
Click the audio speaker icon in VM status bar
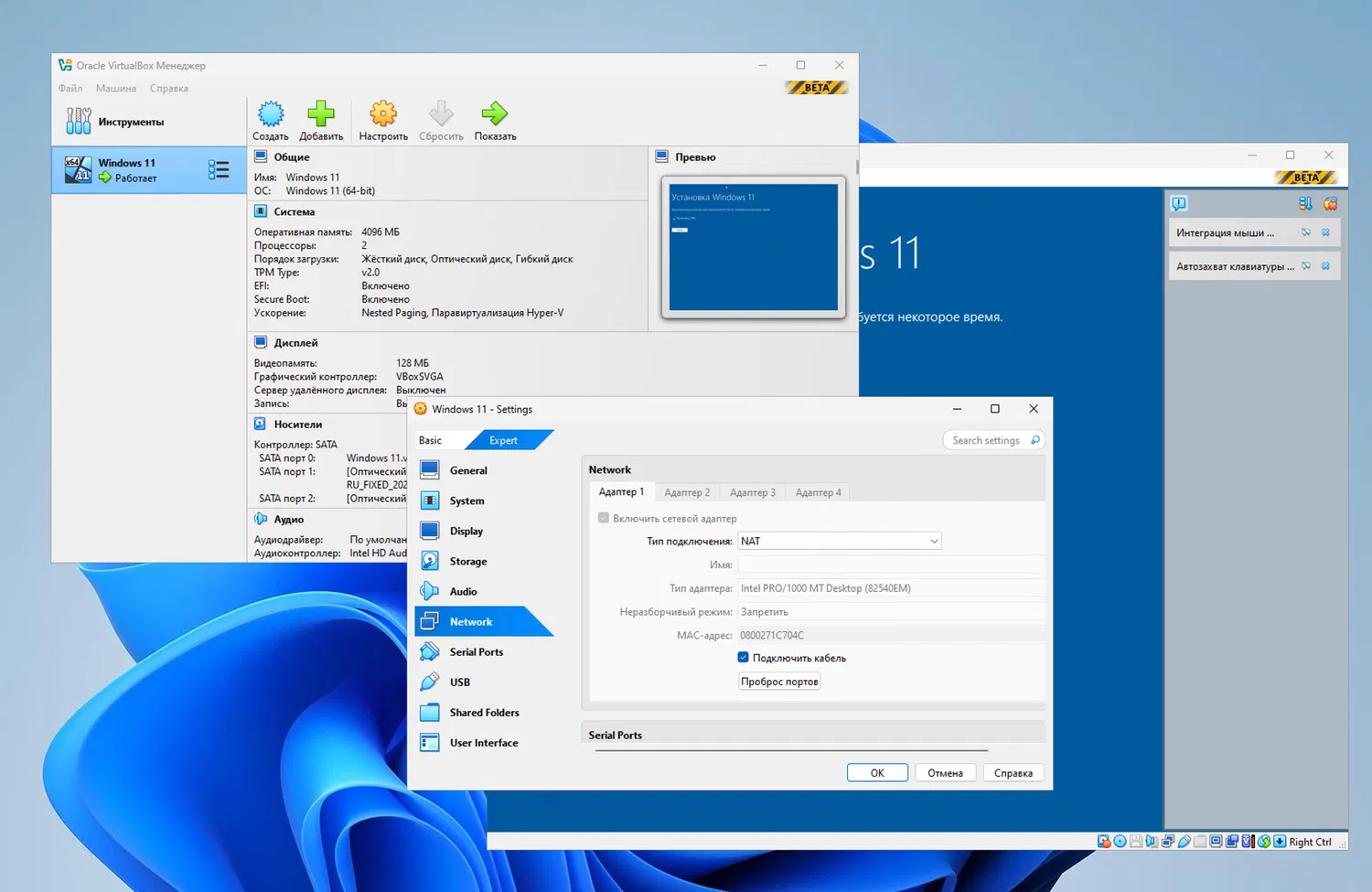tap(1152, 842)
